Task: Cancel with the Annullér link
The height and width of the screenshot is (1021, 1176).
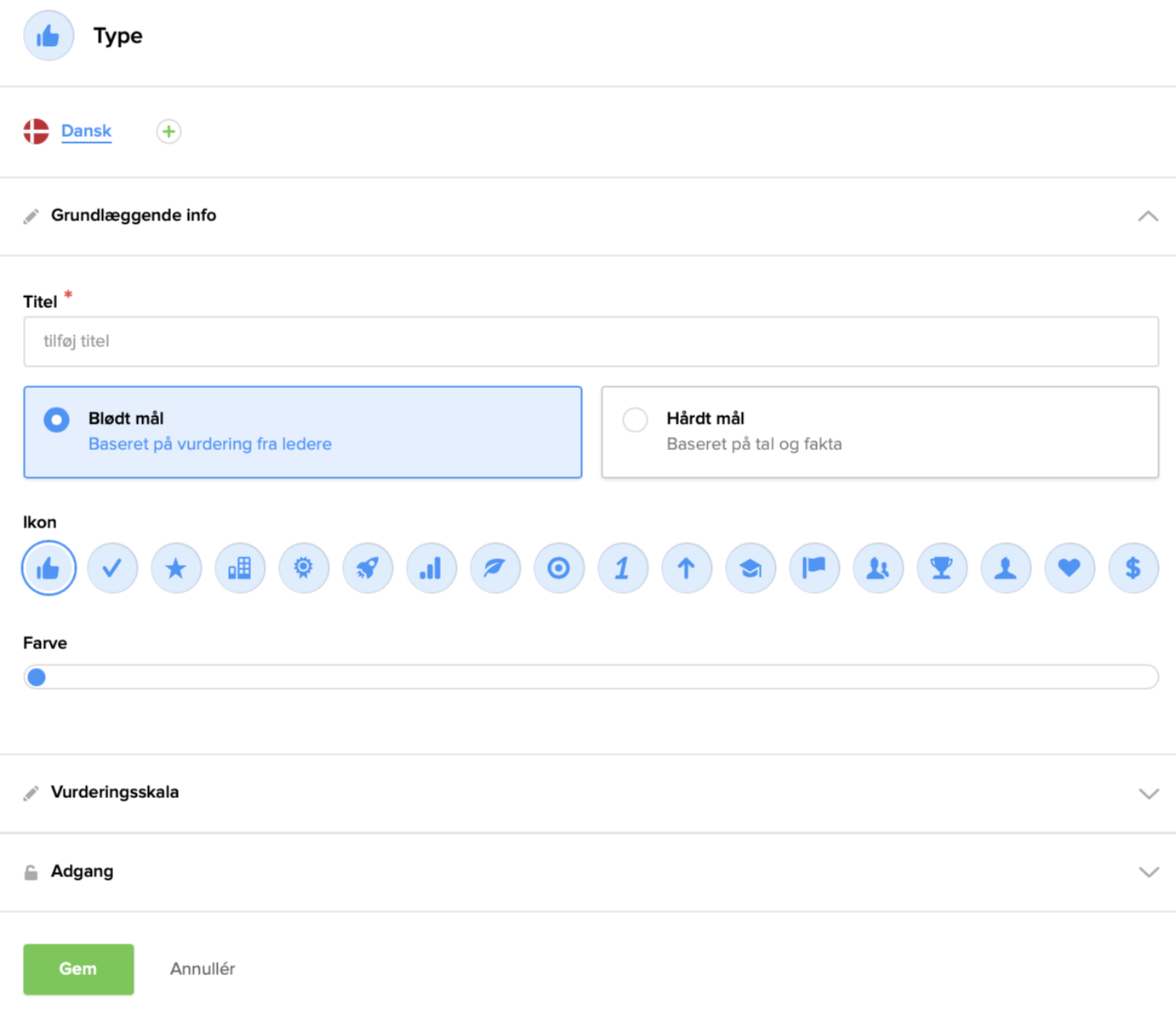Action: (203, 969)
